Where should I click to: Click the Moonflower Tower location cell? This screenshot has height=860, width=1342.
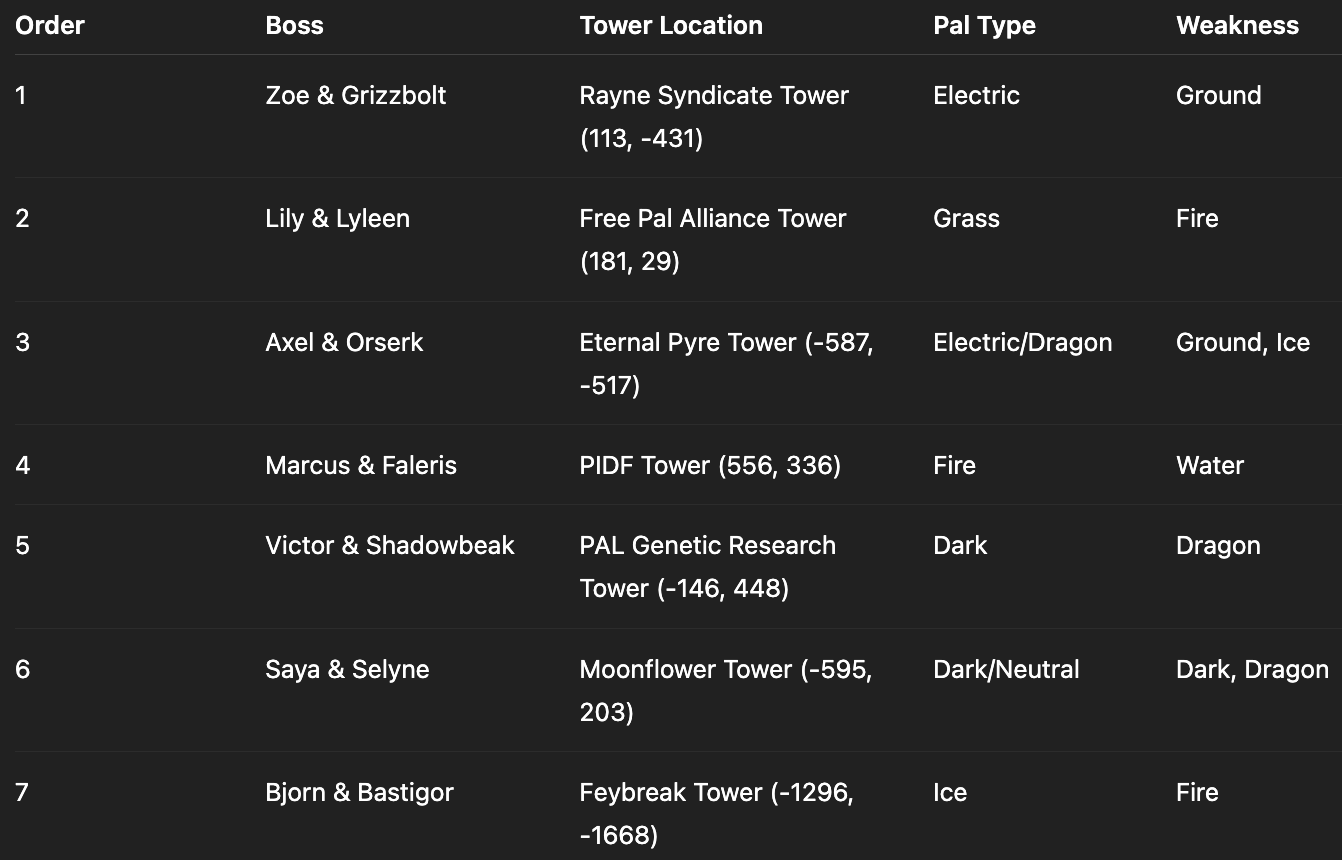coord(725,670)
